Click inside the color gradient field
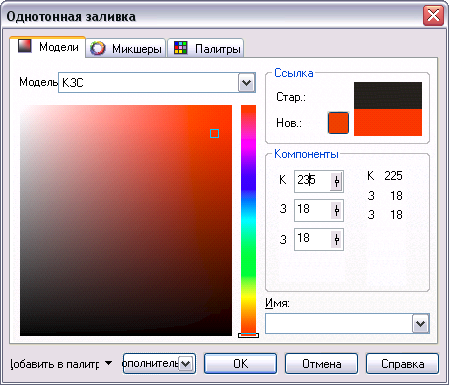449x385 pixels. click(126, 220)
